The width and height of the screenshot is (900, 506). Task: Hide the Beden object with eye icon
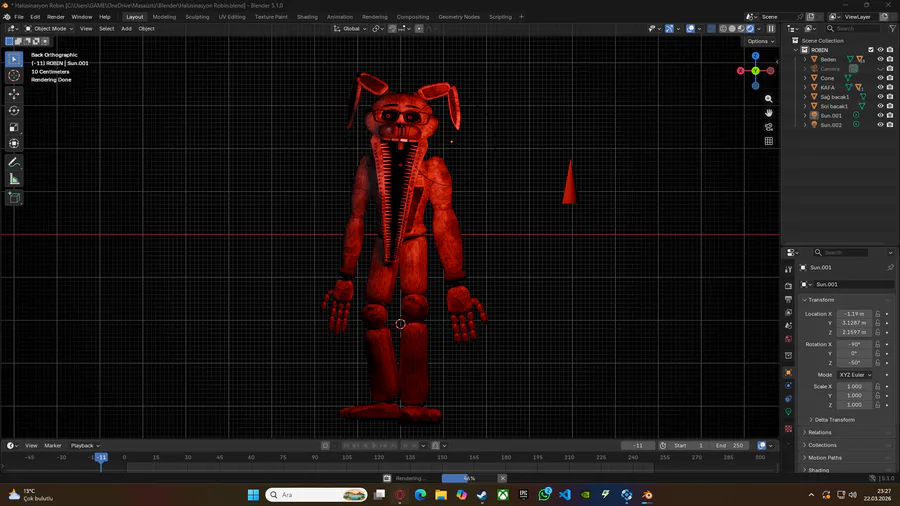880,59
